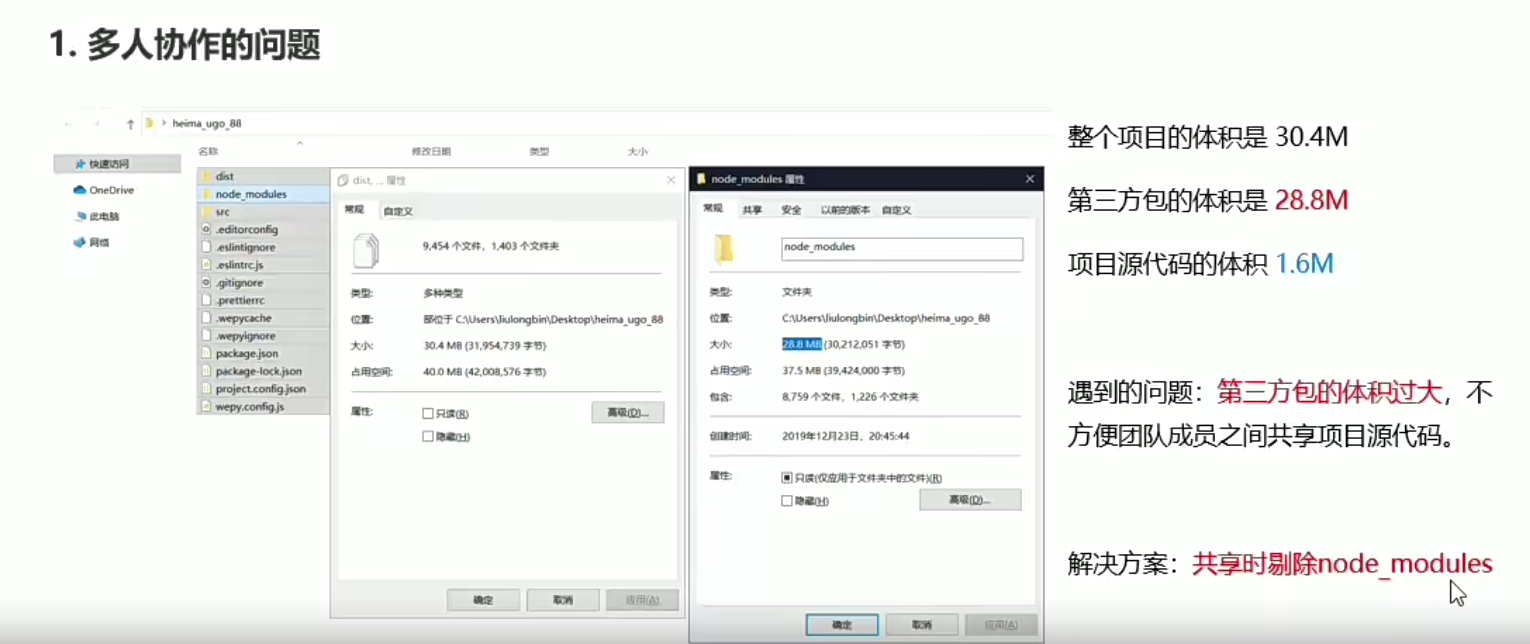The height and width of the screenshot is (644, 1530).
Task: Click 取消 in the node_modules properties dialog
Action: (x=921, y=625)
